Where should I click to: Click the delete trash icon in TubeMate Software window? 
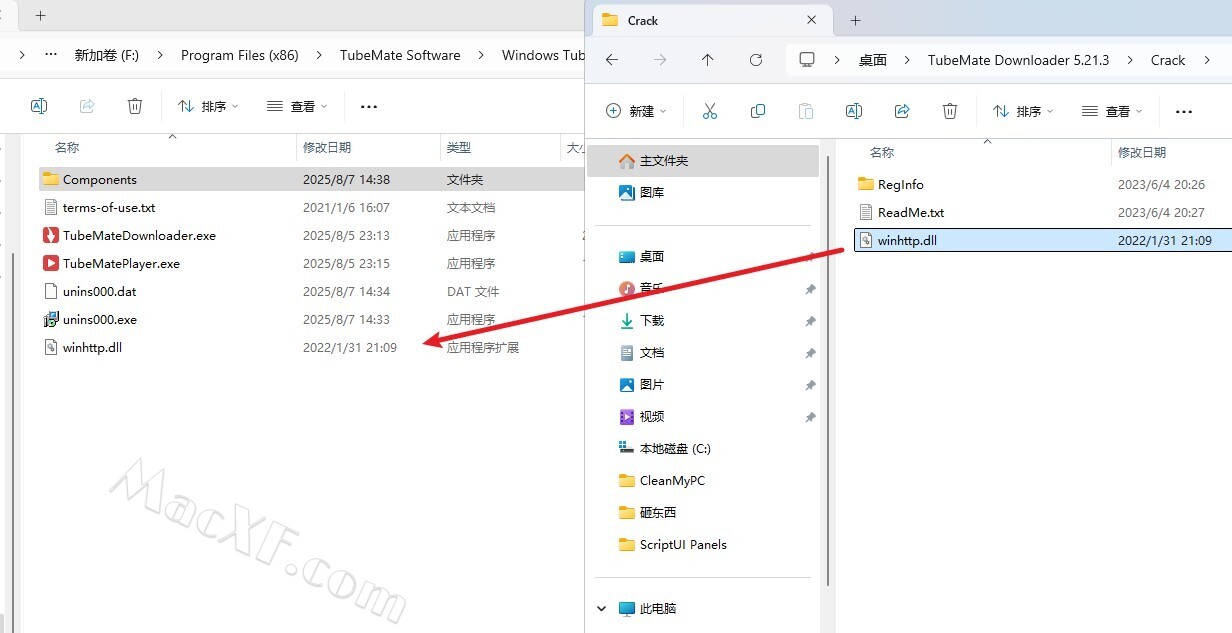coord(135,106)
